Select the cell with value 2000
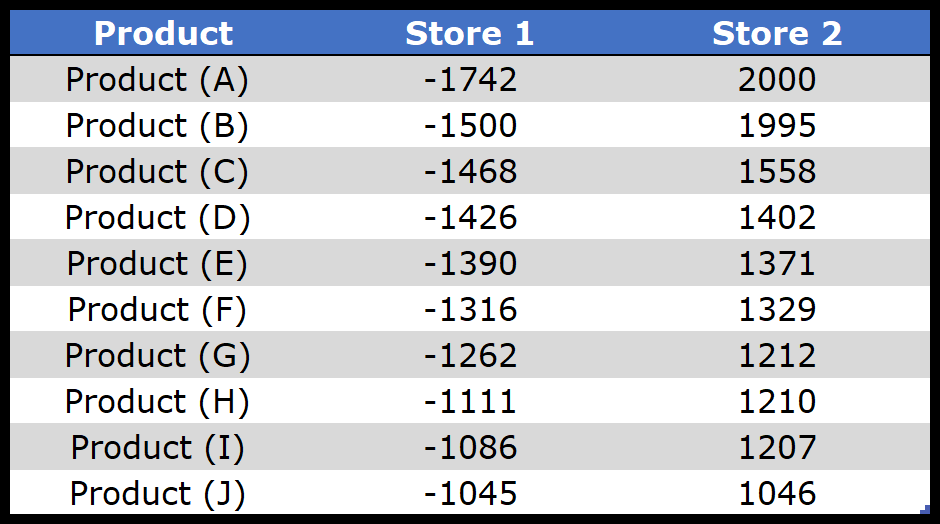Screen dimensions: 940x524 777,79
